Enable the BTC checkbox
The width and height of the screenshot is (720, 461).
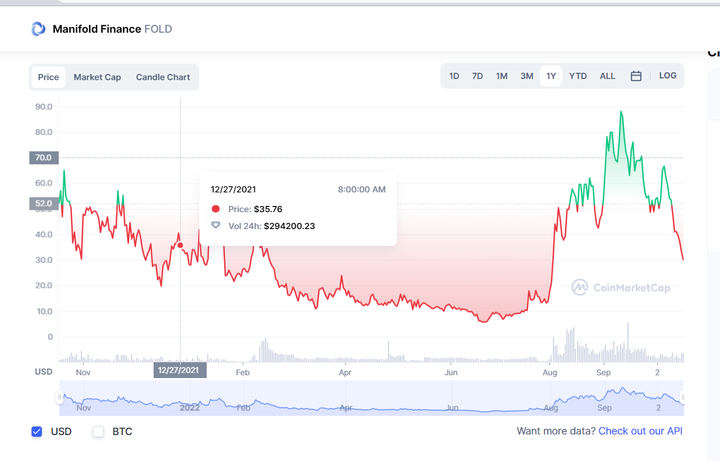tap(98, 432)
